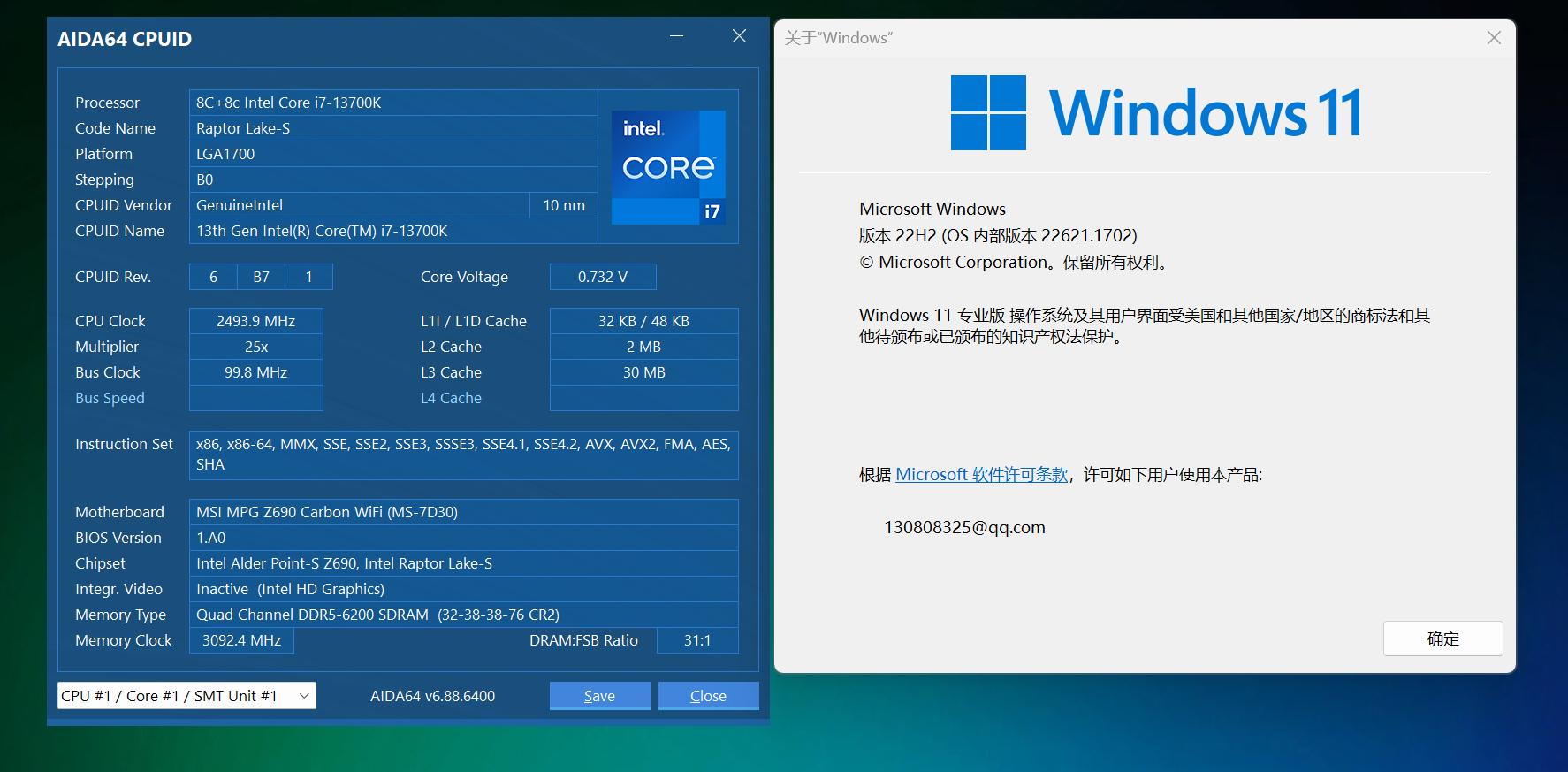Select the Processor name field value
The width and height of the screenshot is (1568, 772).
click(x=392, y=103)
